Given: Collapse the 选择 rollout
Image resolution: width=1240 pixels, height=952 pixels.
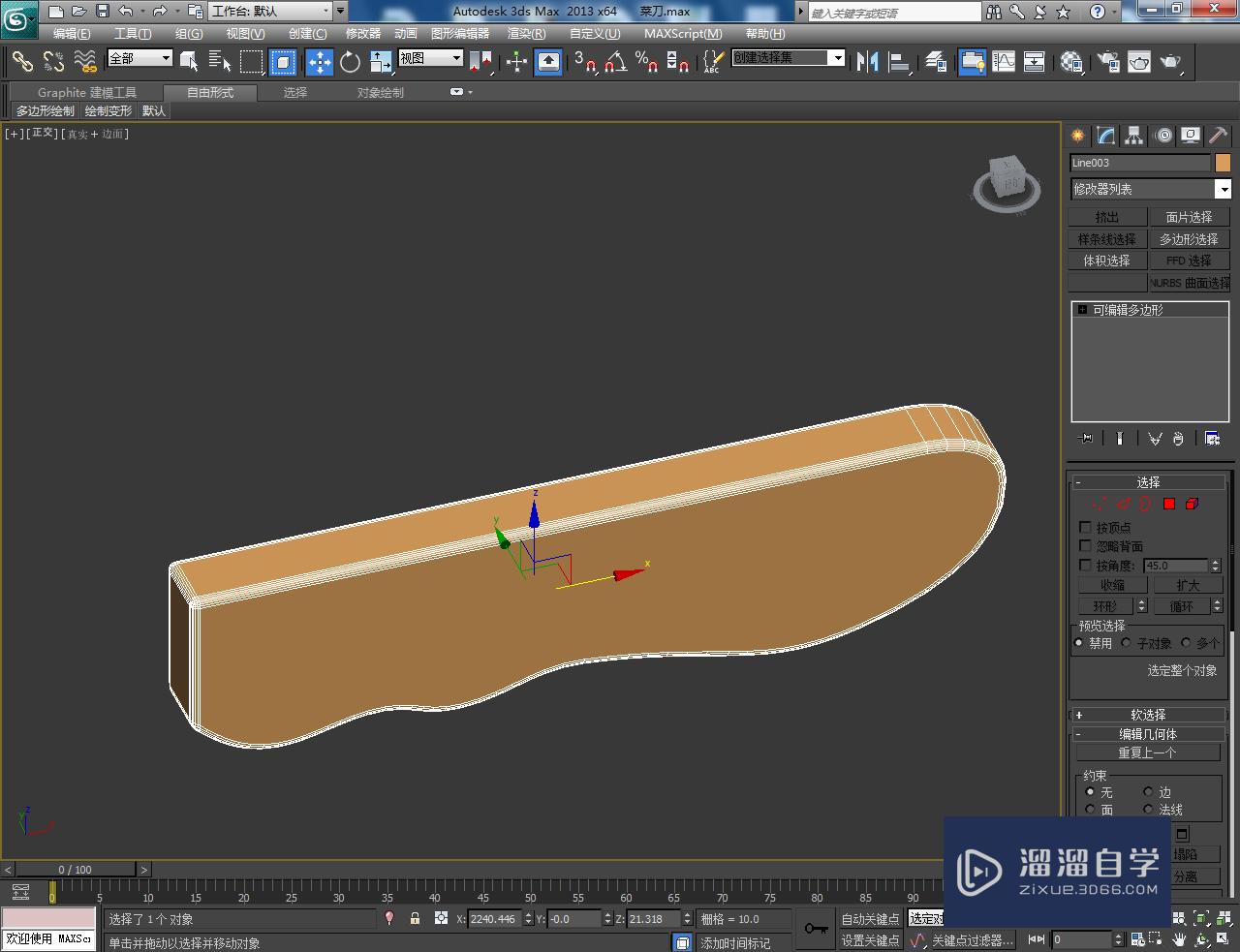Looking at the screenshot, I should (x=1148, y=481).
